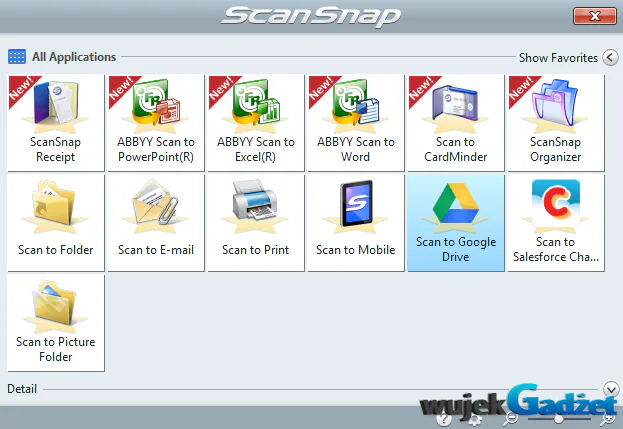Click the All Applications grid icon

coord(17,57)
